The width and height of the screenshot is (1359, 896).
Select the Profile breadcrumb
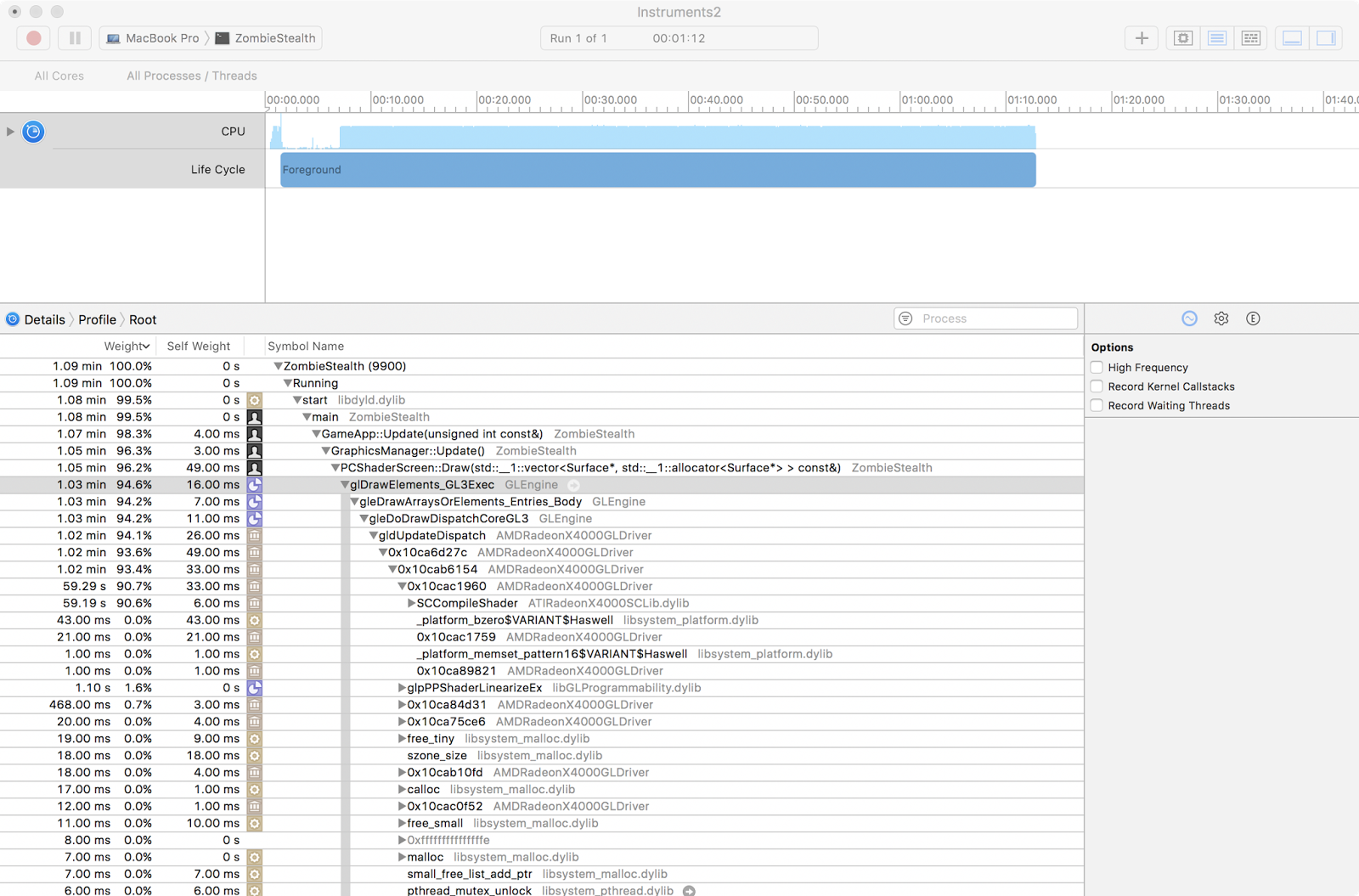[x=97, y=319]
